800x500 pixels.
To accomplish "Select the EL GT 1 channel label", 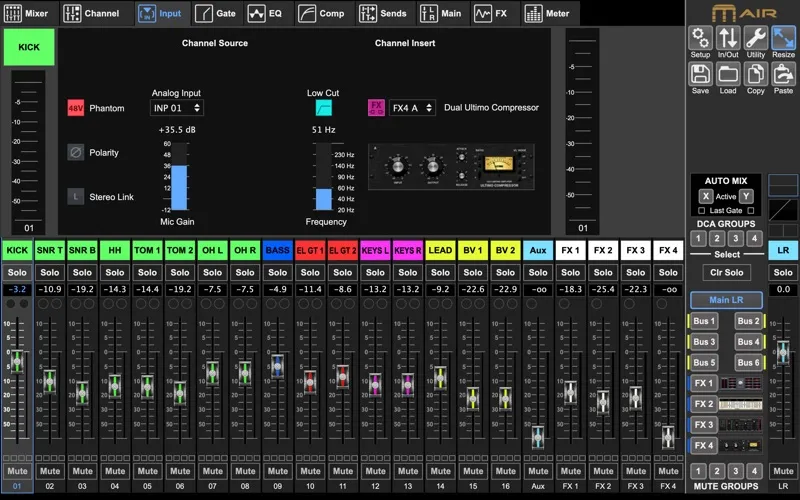I will (310, 251).
